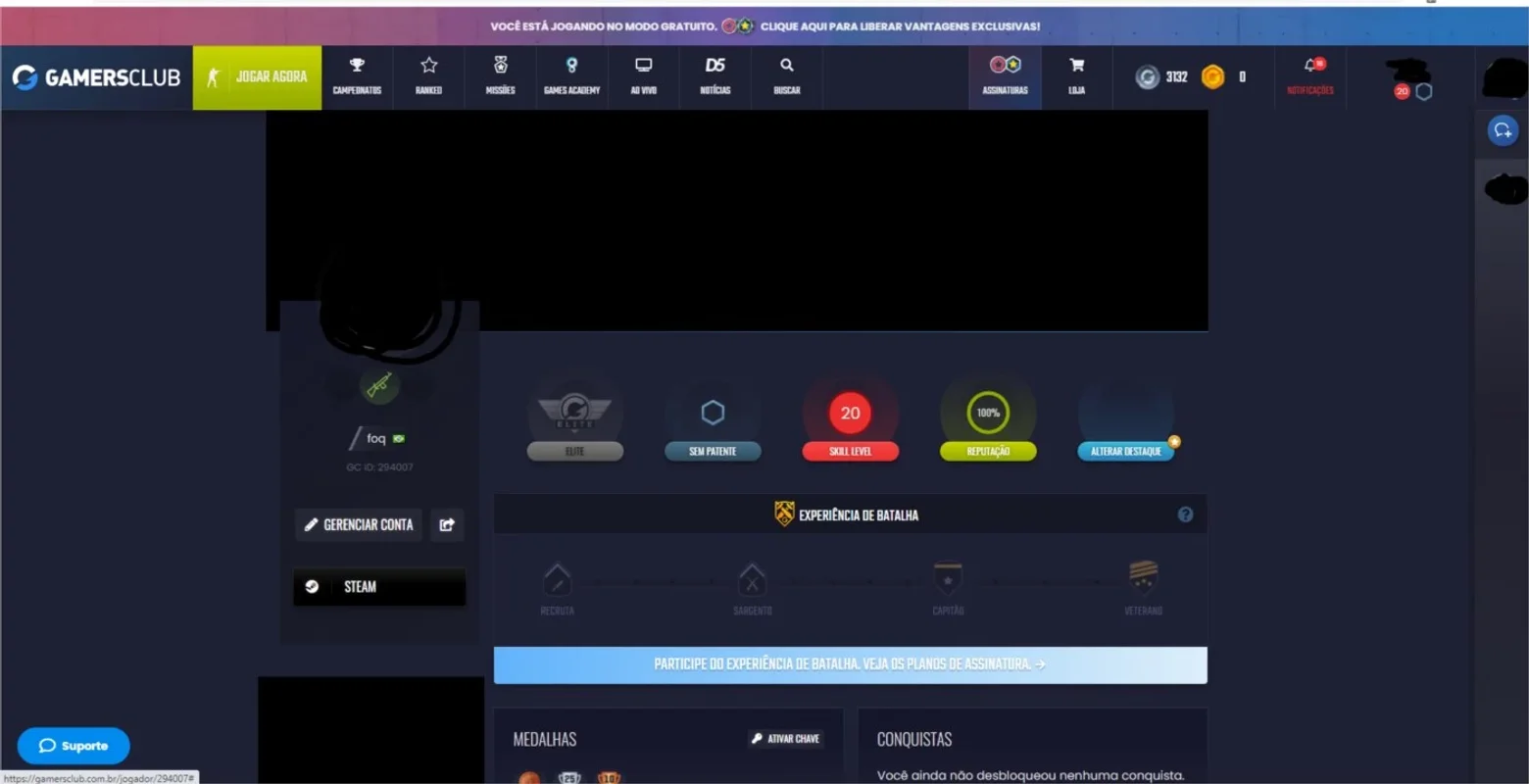
Task: Click the Medalhas section heading
Action: 545,739
